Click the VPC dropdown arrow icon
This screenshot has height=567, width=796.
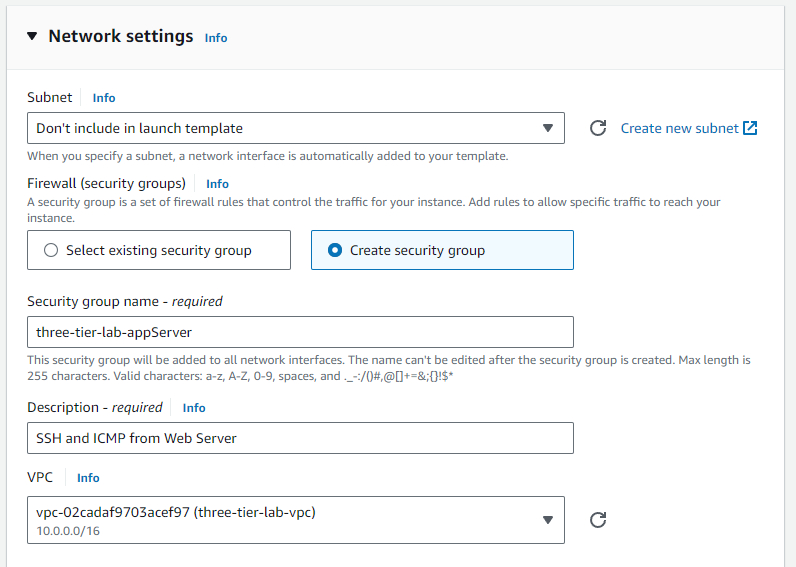click(547, 520)
